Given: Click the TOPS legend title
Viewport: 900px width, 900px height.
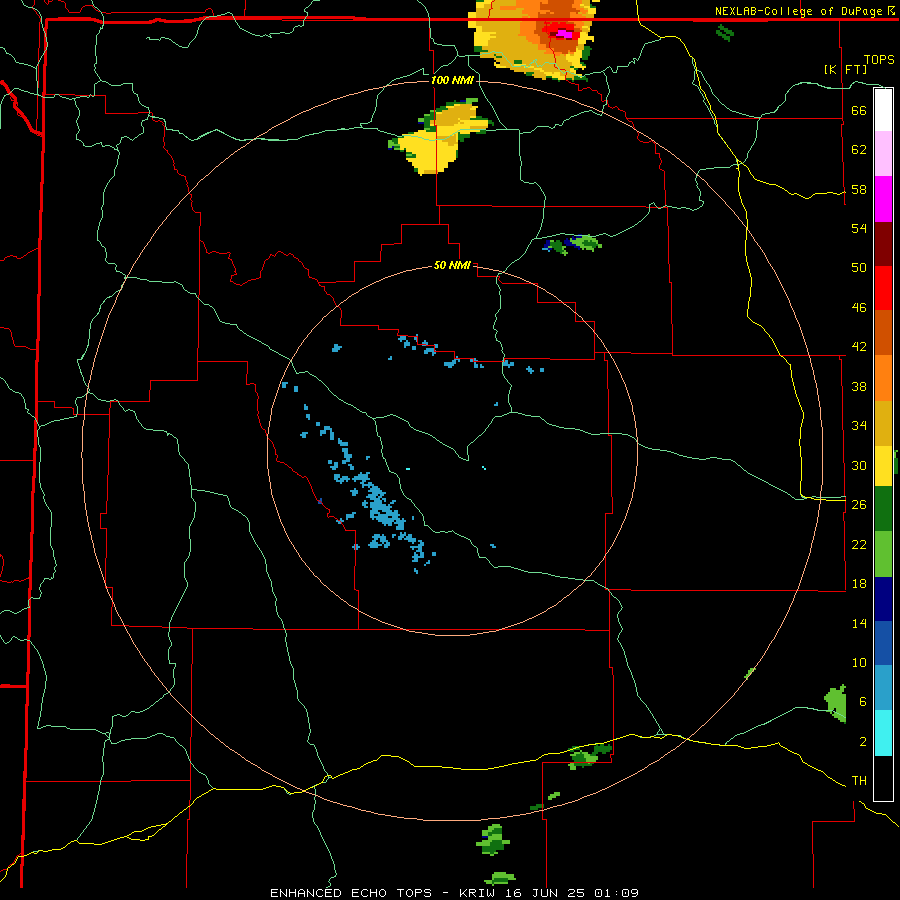Looking at the screenshot, I should (x=879, y=60).
